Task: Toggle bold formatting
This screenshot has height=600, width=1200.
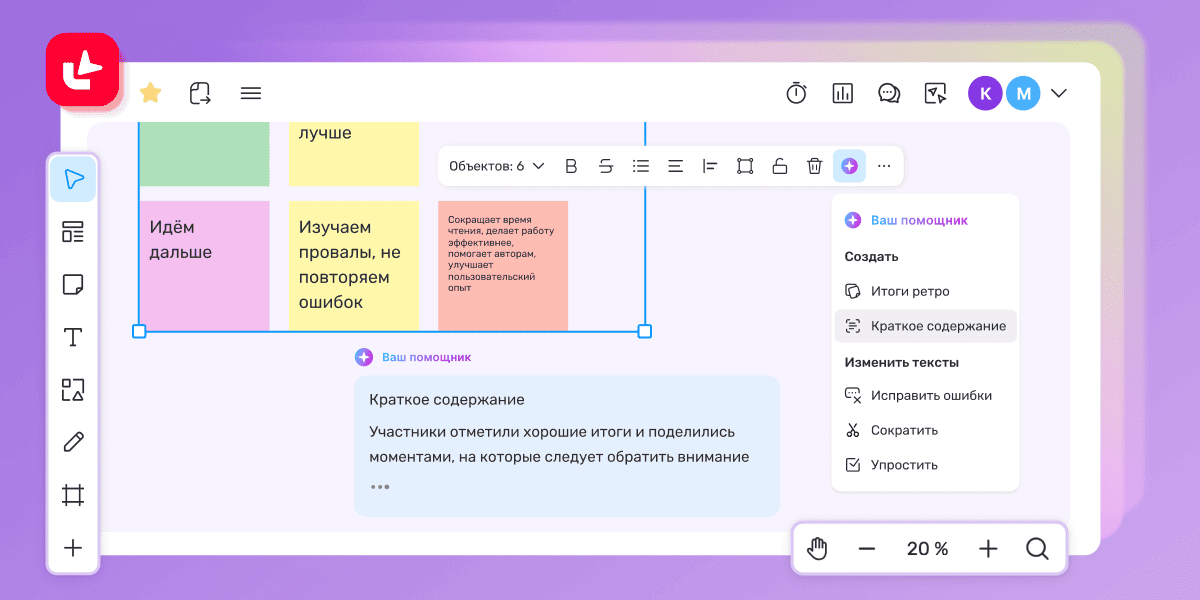Action: click(571, 166)
